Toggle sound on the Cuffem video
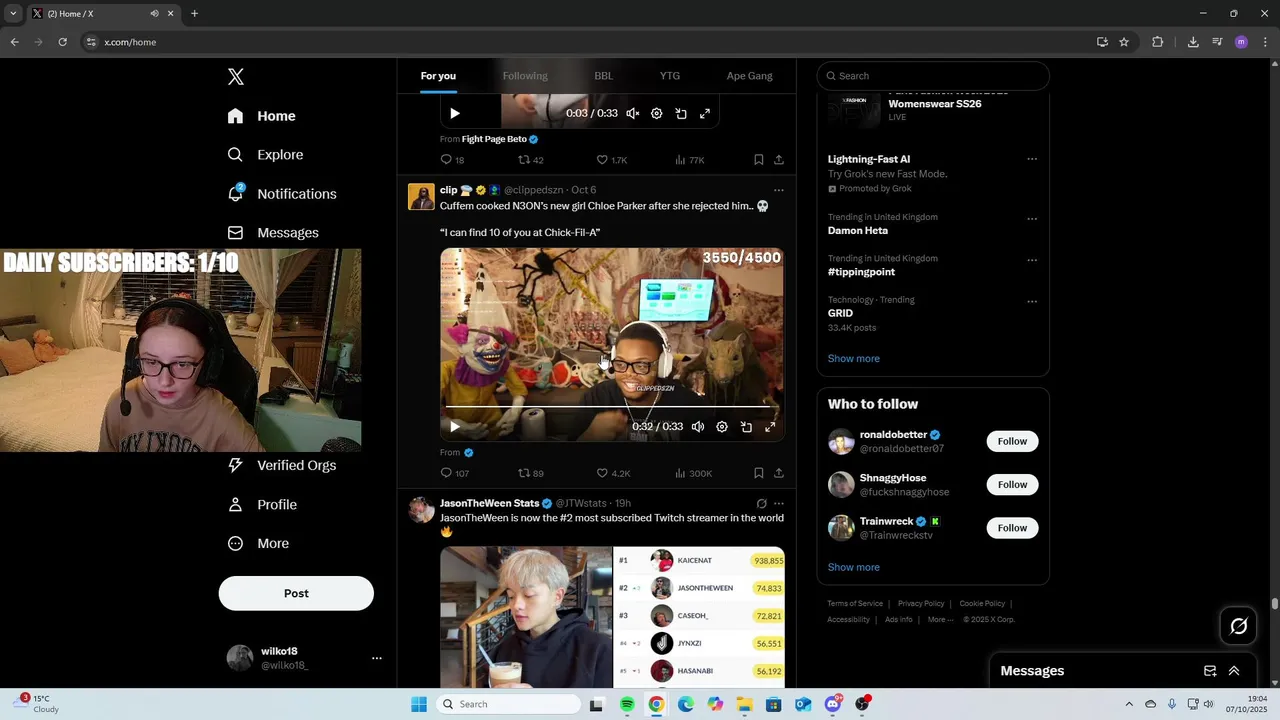 698,427
